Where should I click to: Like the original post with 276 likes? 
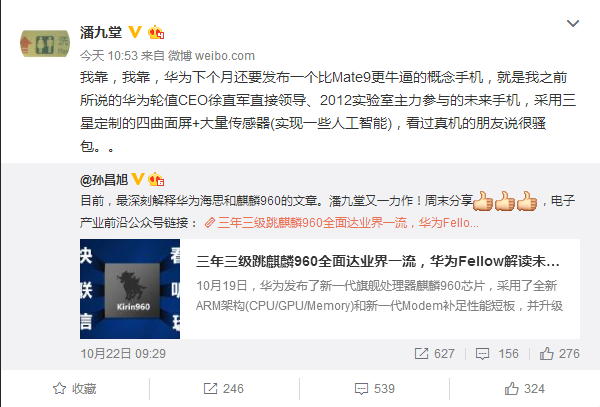(559, 353)
